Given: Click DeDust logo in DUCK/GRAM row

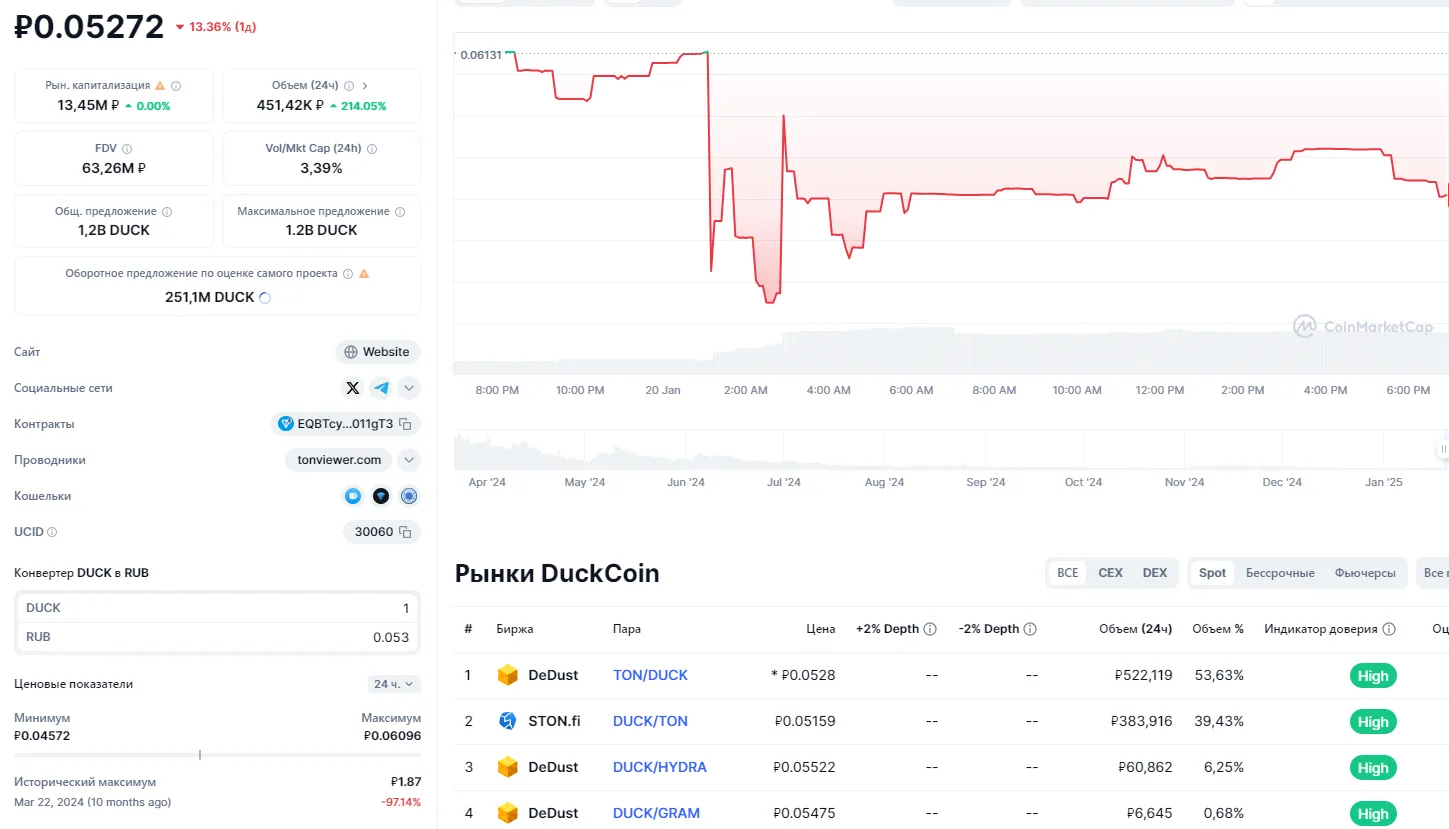Looking at the screenshot, I should (508, 813).
